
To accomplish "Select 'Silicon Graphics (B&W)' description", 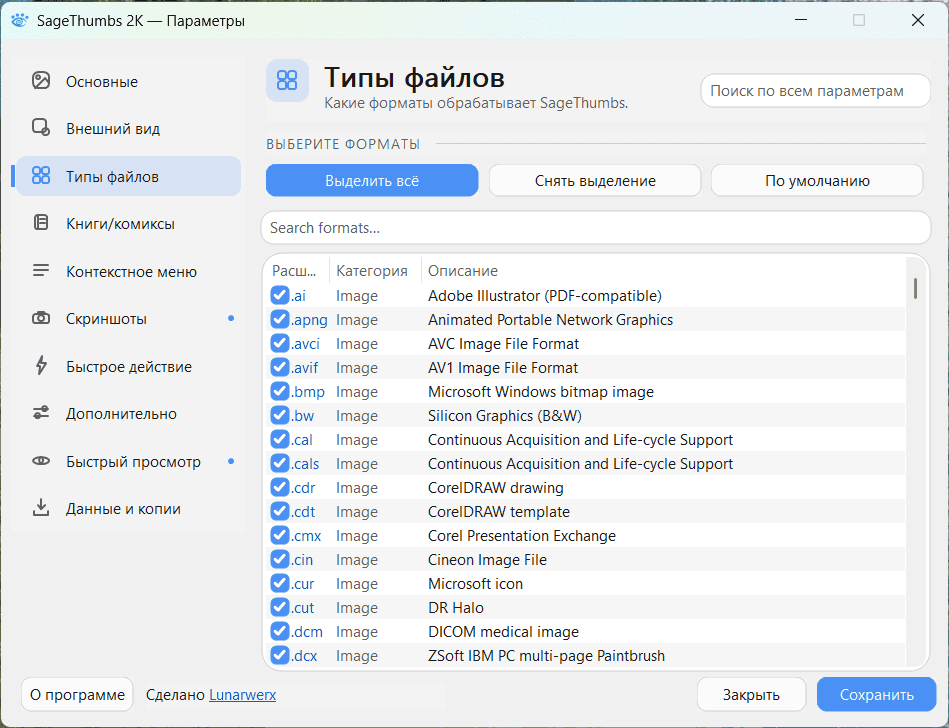I will [505, 416].
